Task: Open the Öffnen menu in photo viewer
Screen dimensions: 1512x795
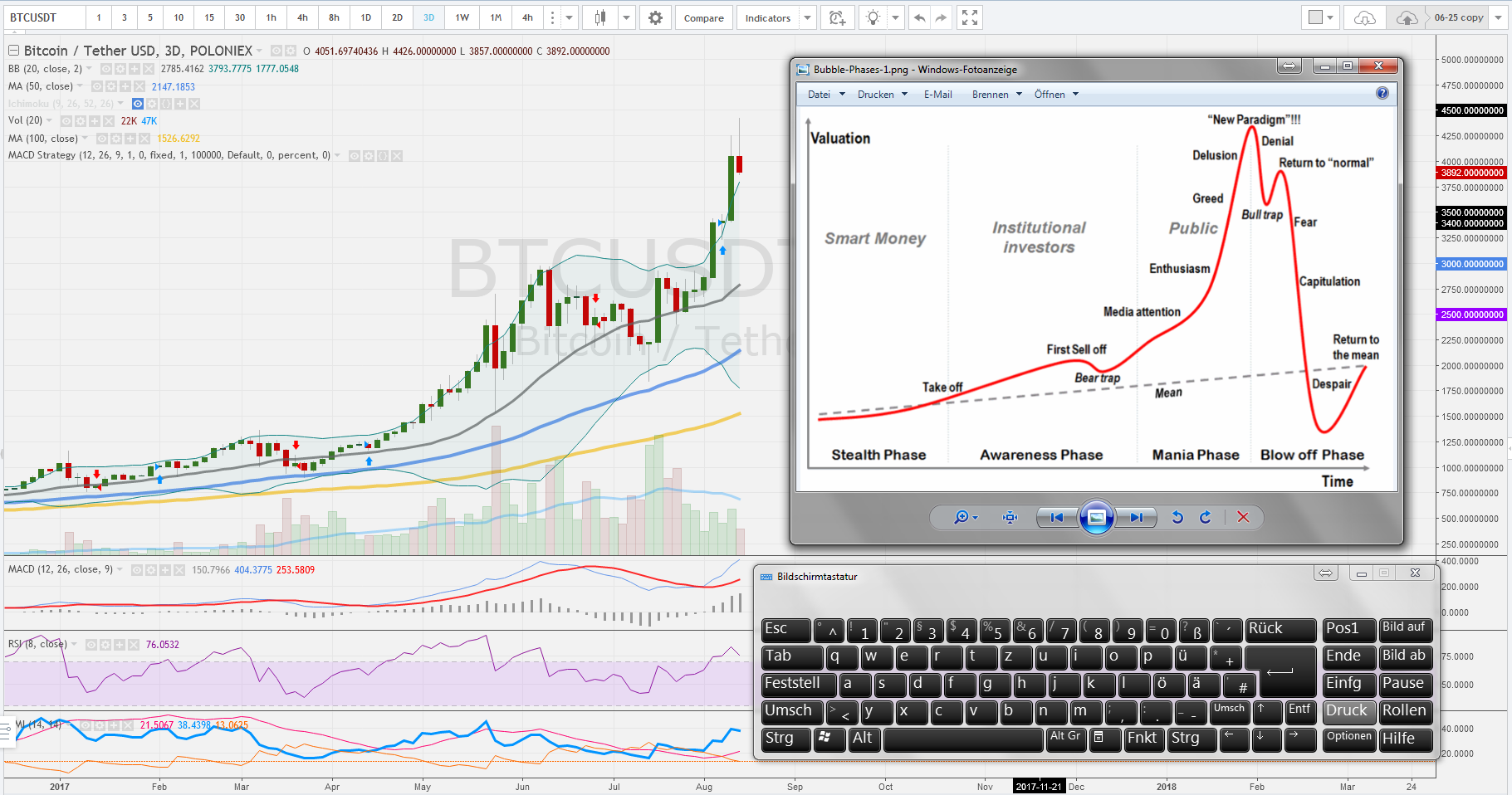Action: (1056, 95)
